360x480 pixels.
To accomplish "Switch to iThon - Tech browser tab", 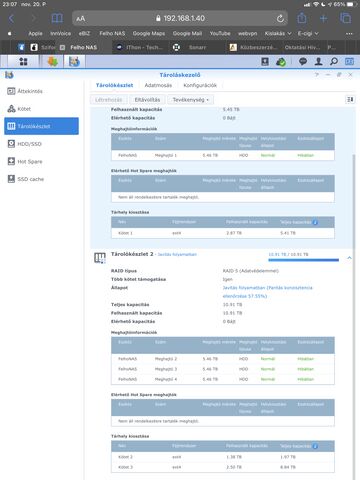I will coord(140,47).
